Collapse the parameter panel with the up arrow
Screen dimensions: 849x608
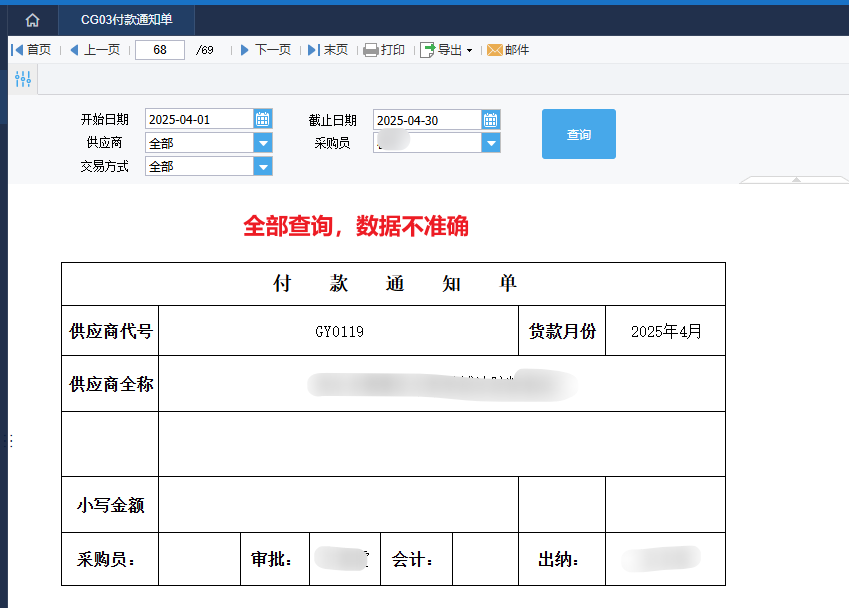[x=796, y=179]
